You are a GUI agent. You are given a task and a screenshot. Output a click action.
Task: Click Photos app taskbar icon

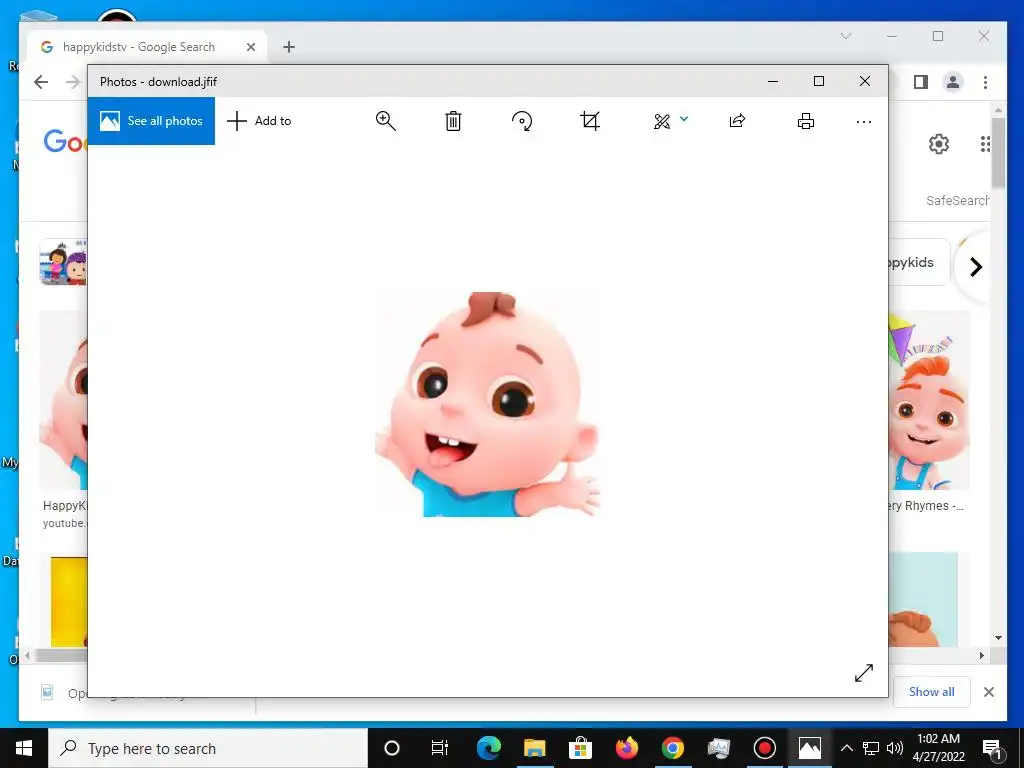[x=810, y=748]
